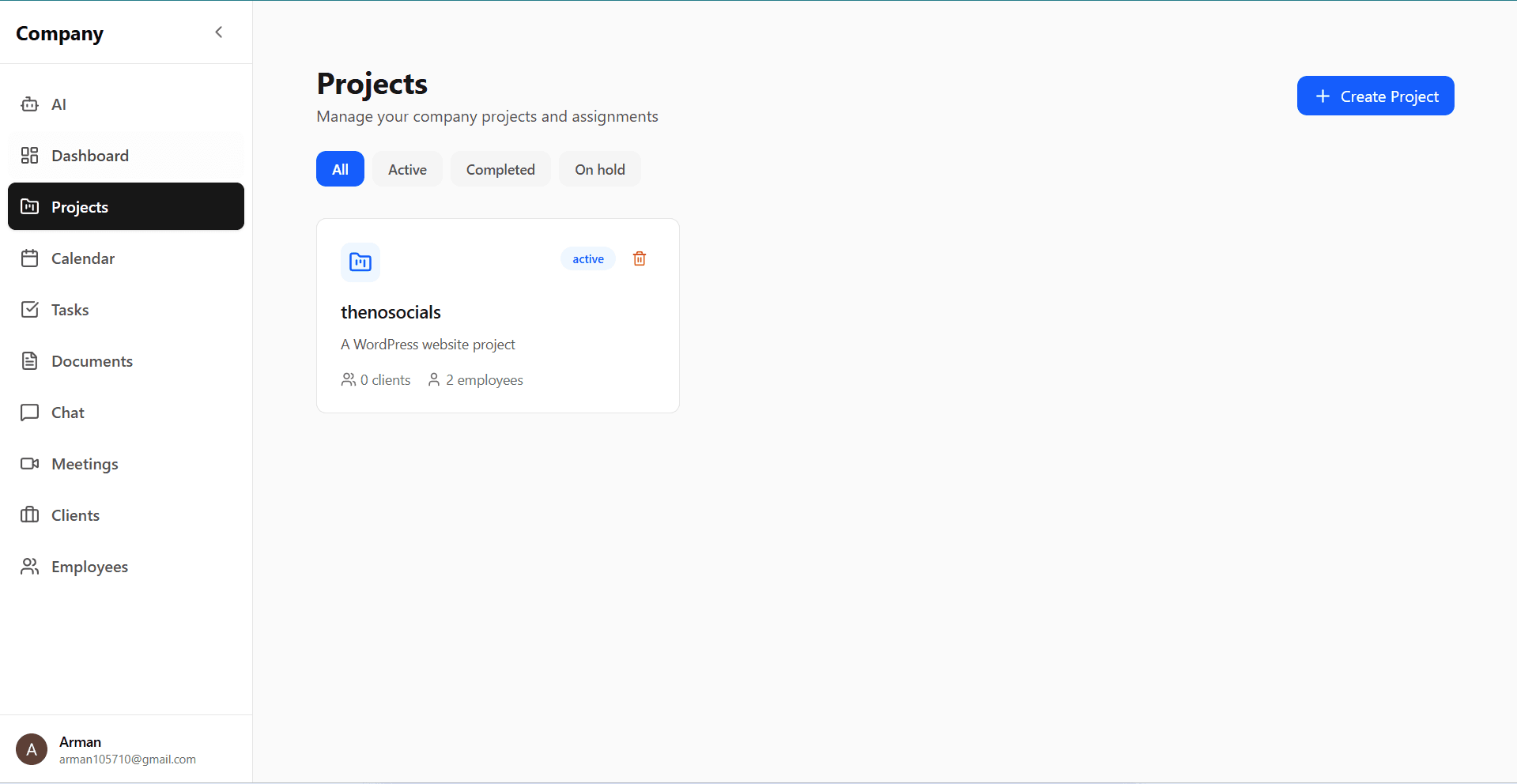Screen dimensions: 1517x784
Task: Select the Dashboard icon
Action: [29, 155]
